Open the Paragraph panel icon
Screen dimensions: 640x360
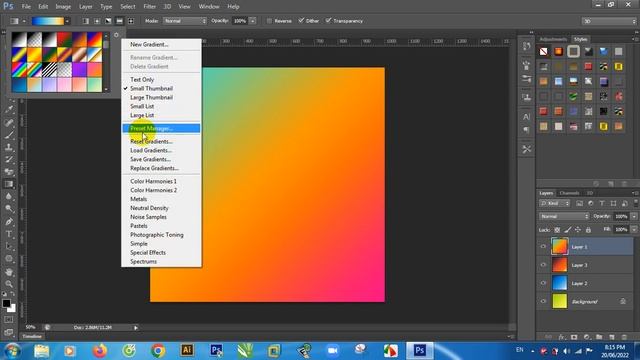(527, 130)
